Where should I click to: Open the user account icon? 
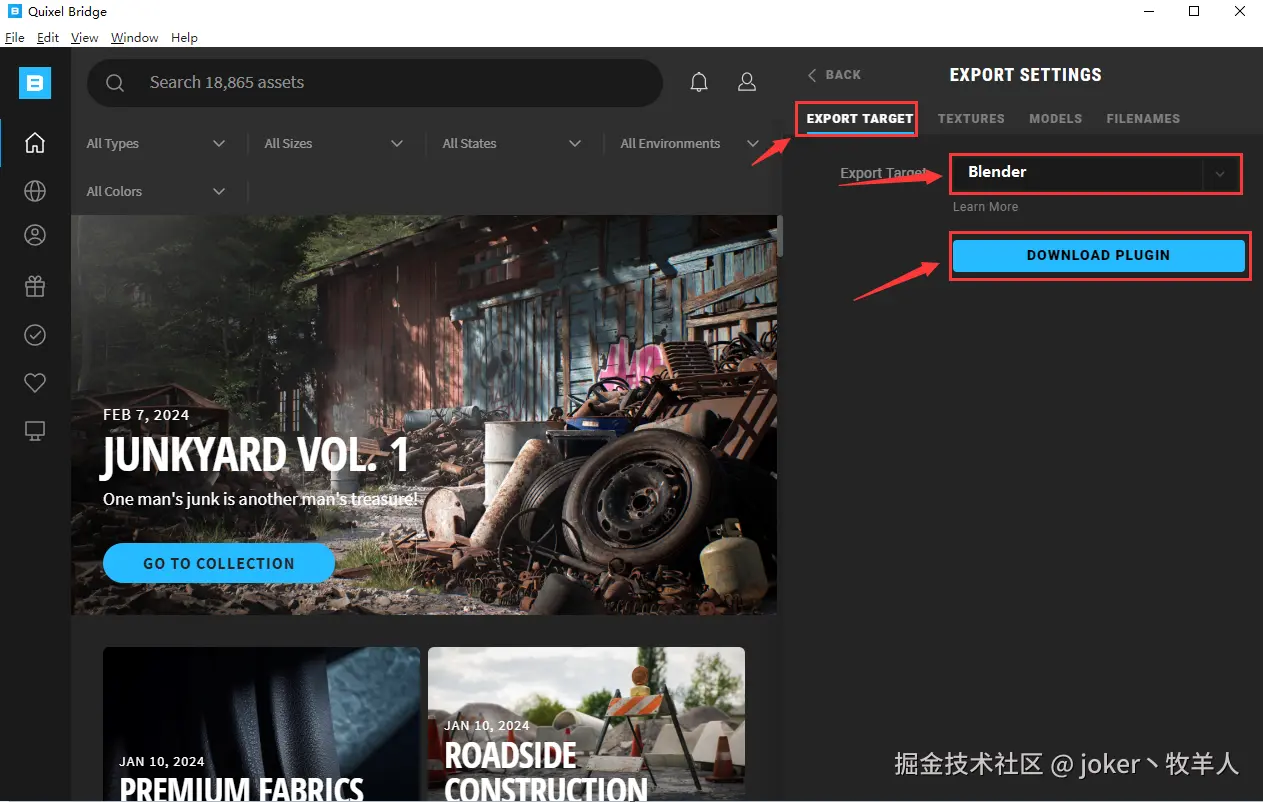(x=747, y=83)
